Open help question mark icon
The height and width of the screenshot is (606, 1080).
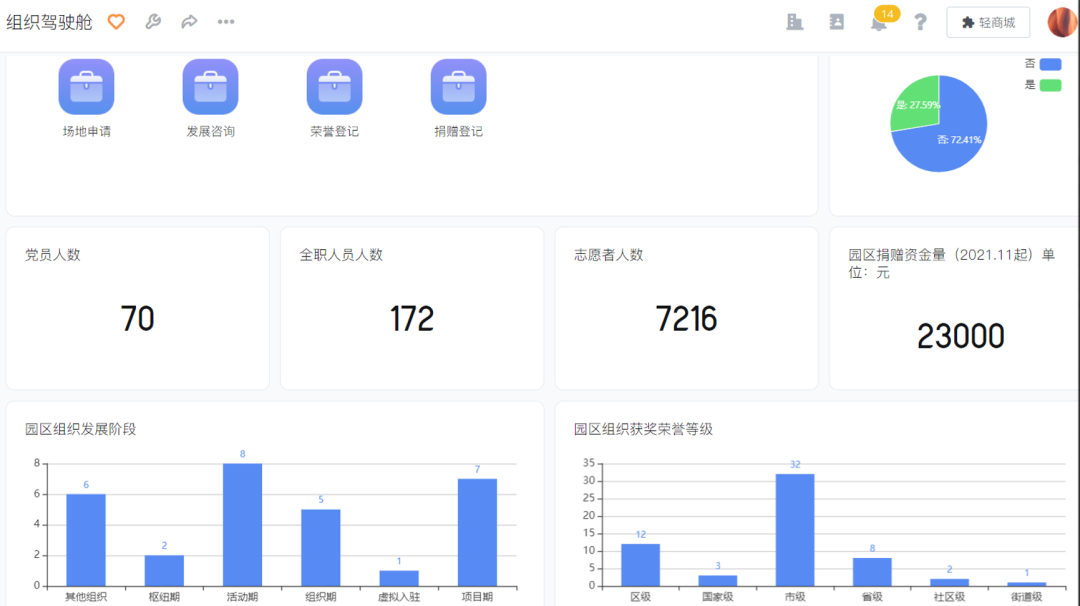pos(921,22)
